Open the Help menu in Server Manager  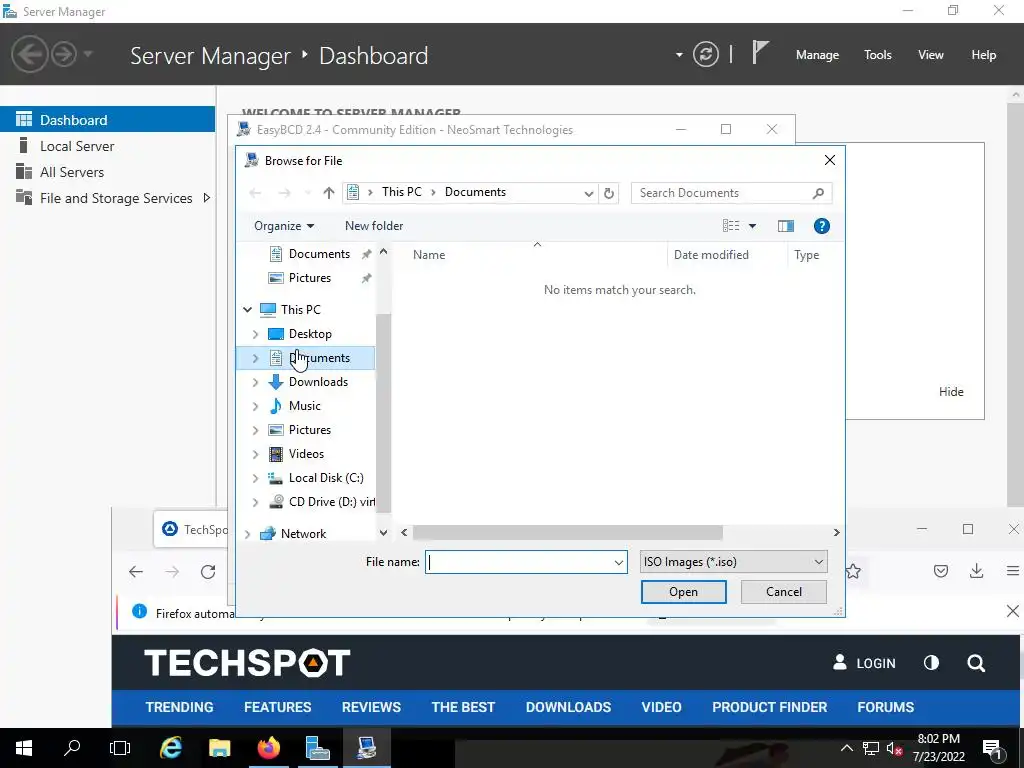coord(983,55)
